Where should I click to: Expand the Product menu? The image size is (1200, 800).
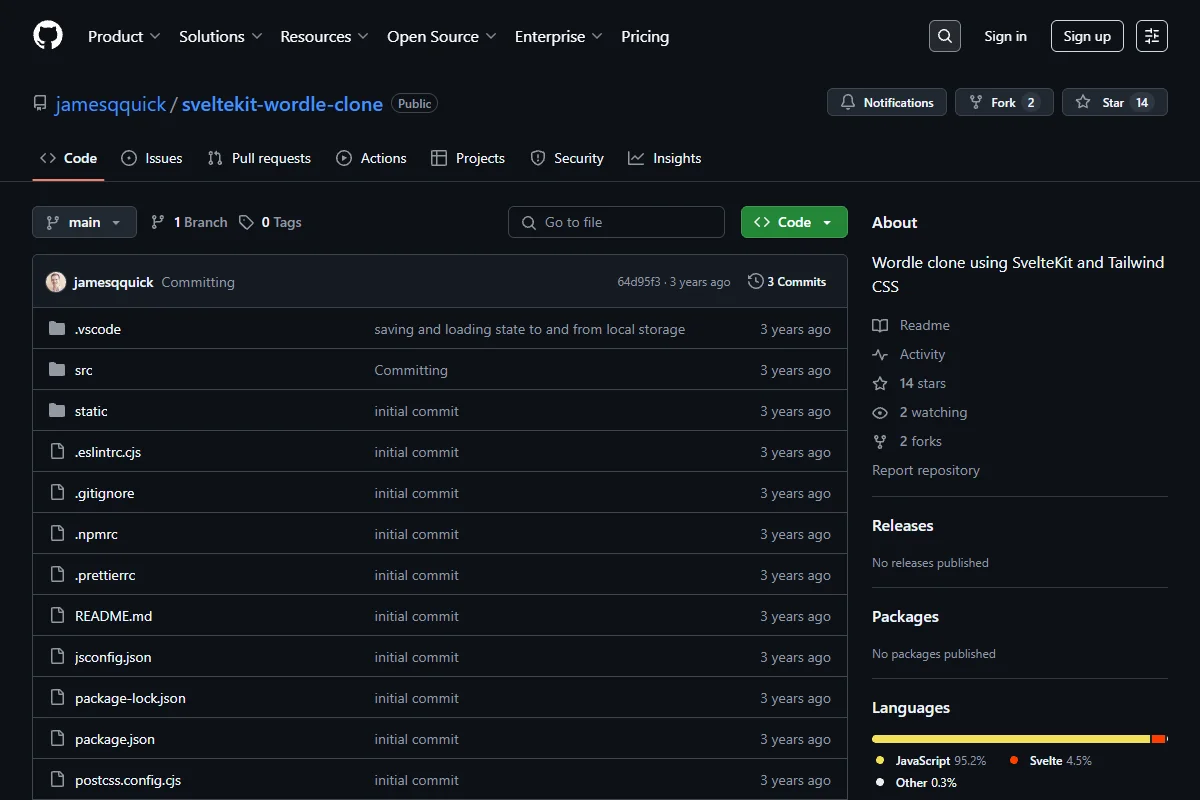[124, 36]
